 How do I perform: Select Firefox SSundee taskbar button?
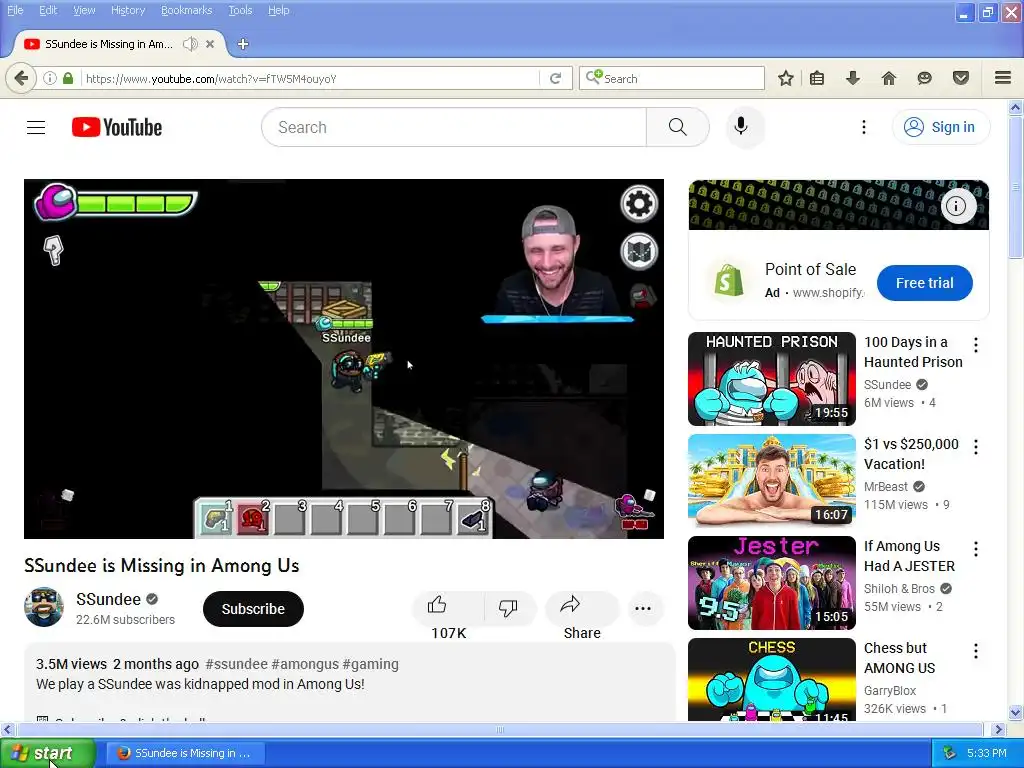tap(185, 753)
